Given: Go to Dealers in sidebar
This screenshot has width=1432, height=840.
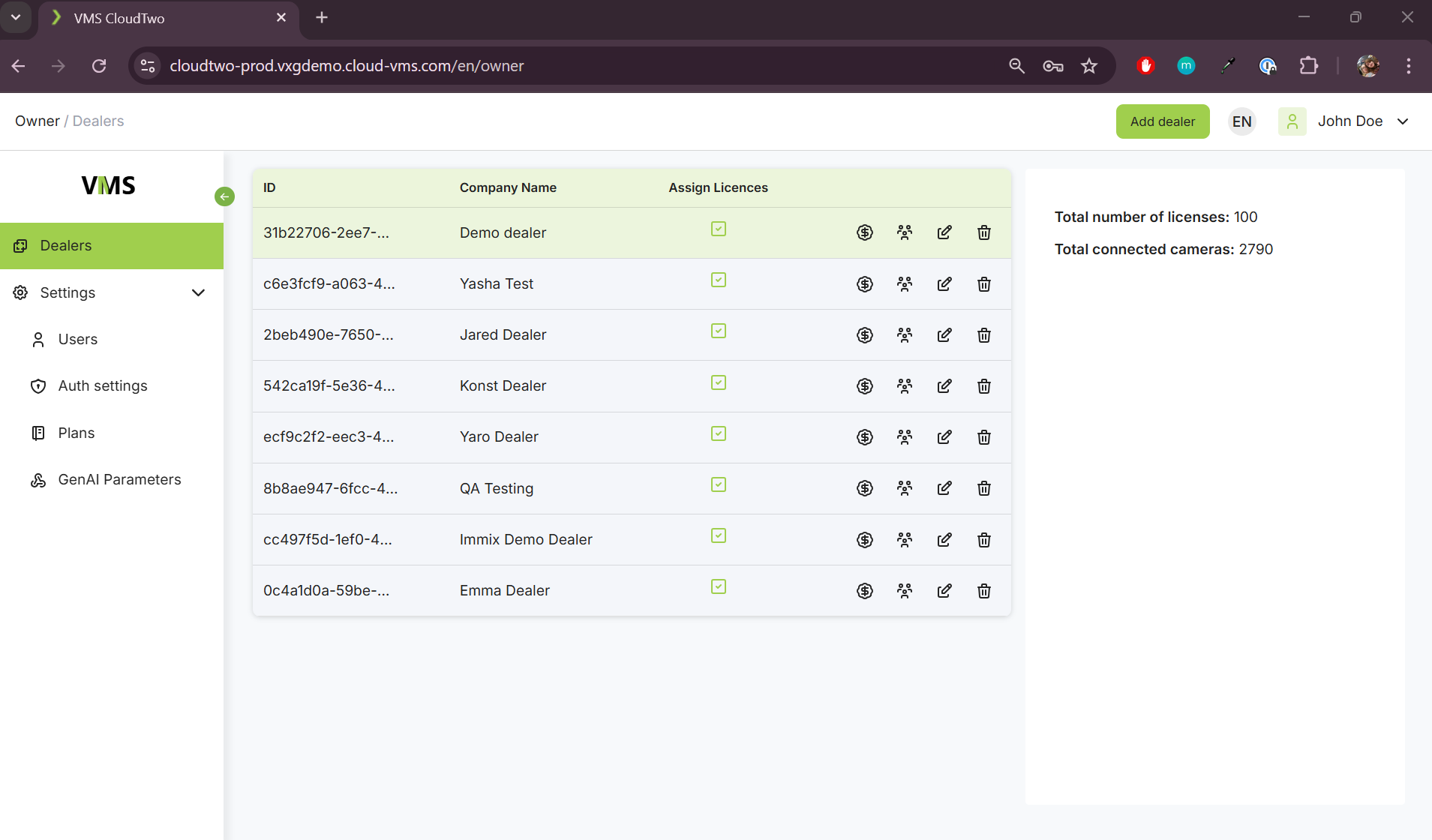Looking at the screenshot, I should 66,246.
